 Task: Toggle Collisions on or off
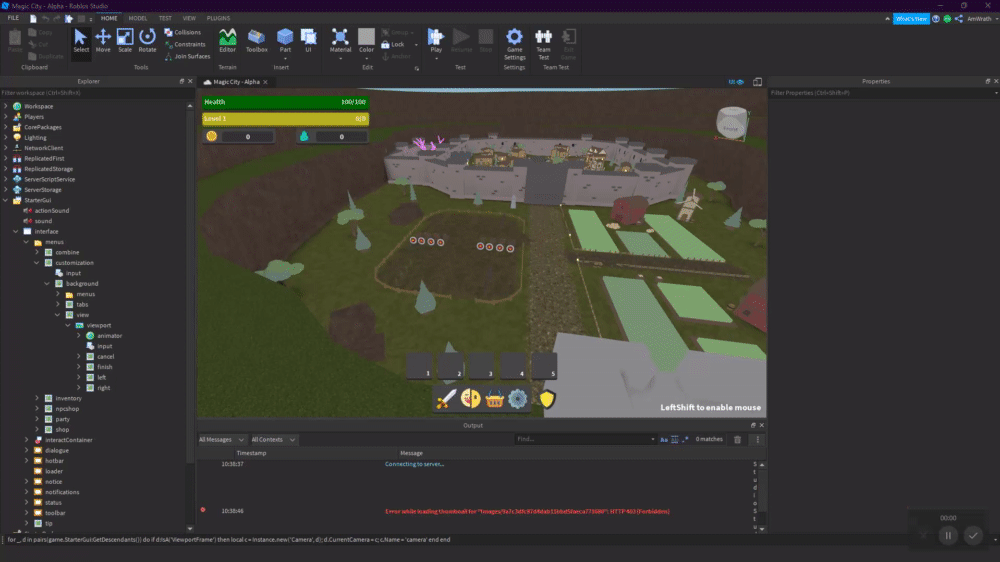183,32
